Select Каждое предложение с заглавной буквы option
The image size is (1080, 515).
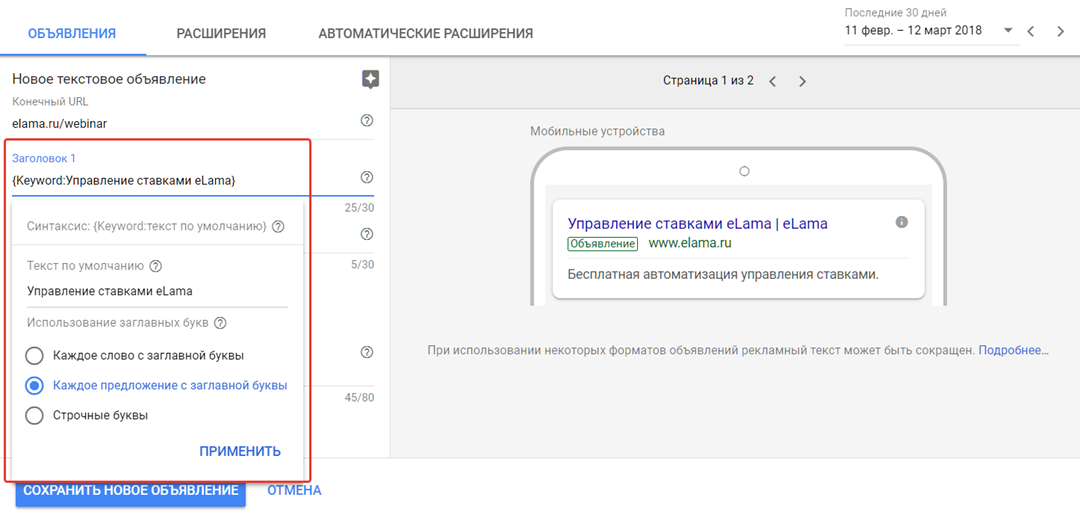pos(35,385)
